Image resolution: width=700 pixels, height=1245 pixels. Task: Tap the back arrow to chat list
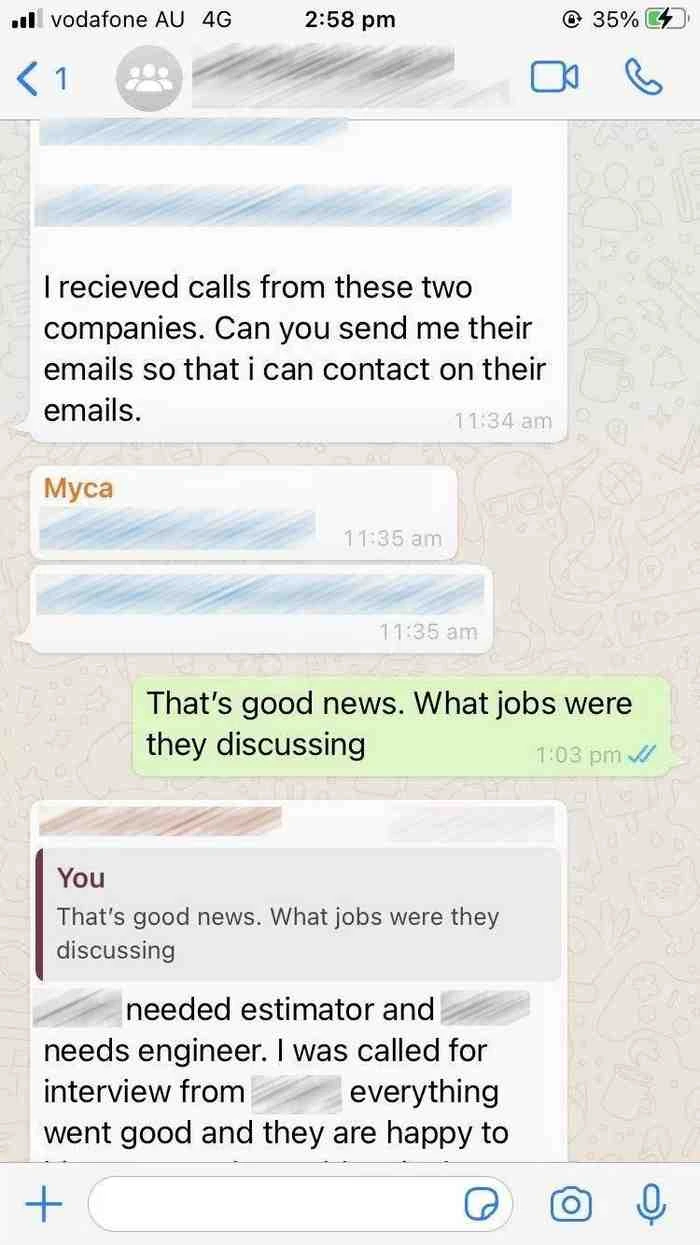point(29,78)
